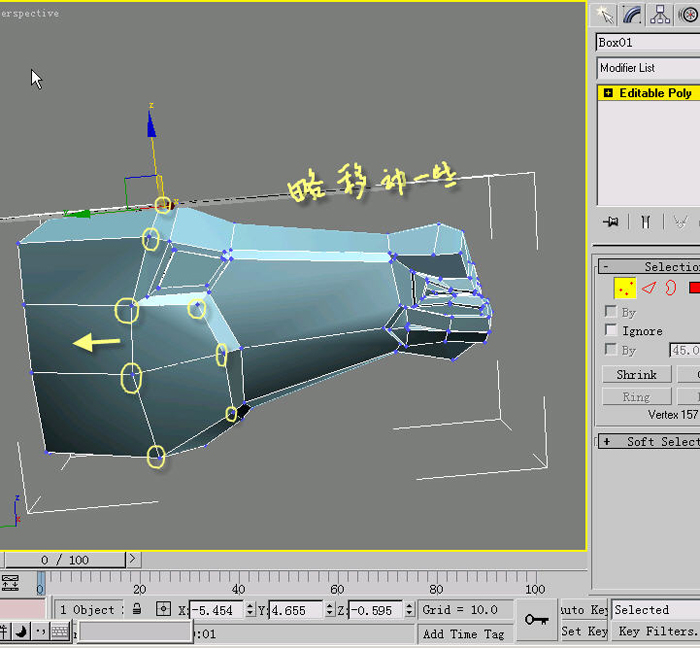Click frame 40 on the track bar
Viewport: 700px width, 648px height.
point(238,589)
